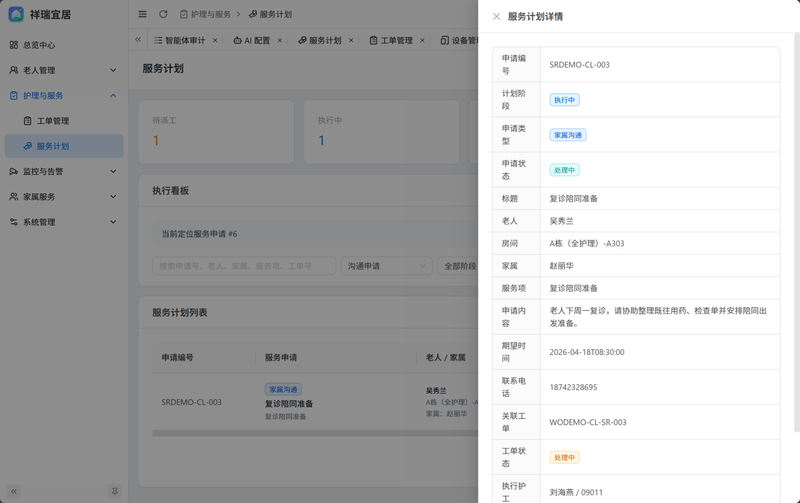Click the 家属沟通 type tag in details

[568, 135]
